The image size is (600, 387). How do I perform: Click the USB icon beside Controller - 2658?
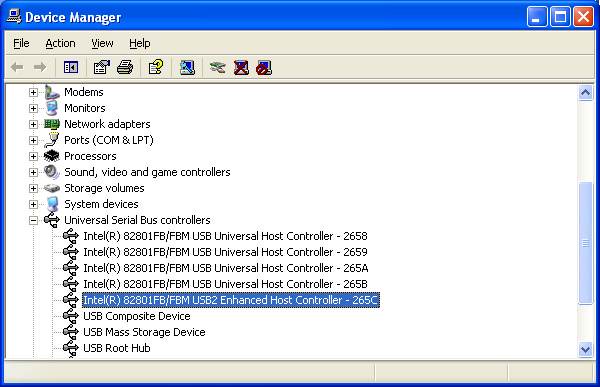71,236
